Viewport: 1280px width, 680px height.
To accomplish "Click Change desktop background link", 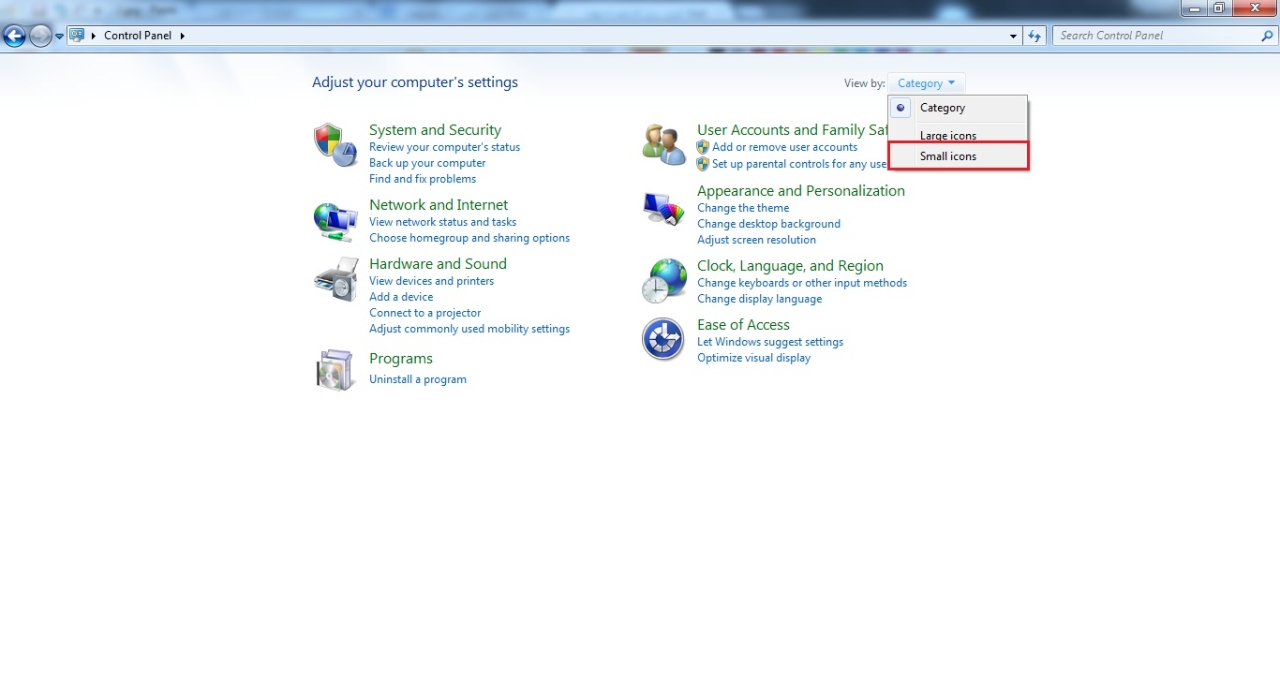I will [769, 224].
